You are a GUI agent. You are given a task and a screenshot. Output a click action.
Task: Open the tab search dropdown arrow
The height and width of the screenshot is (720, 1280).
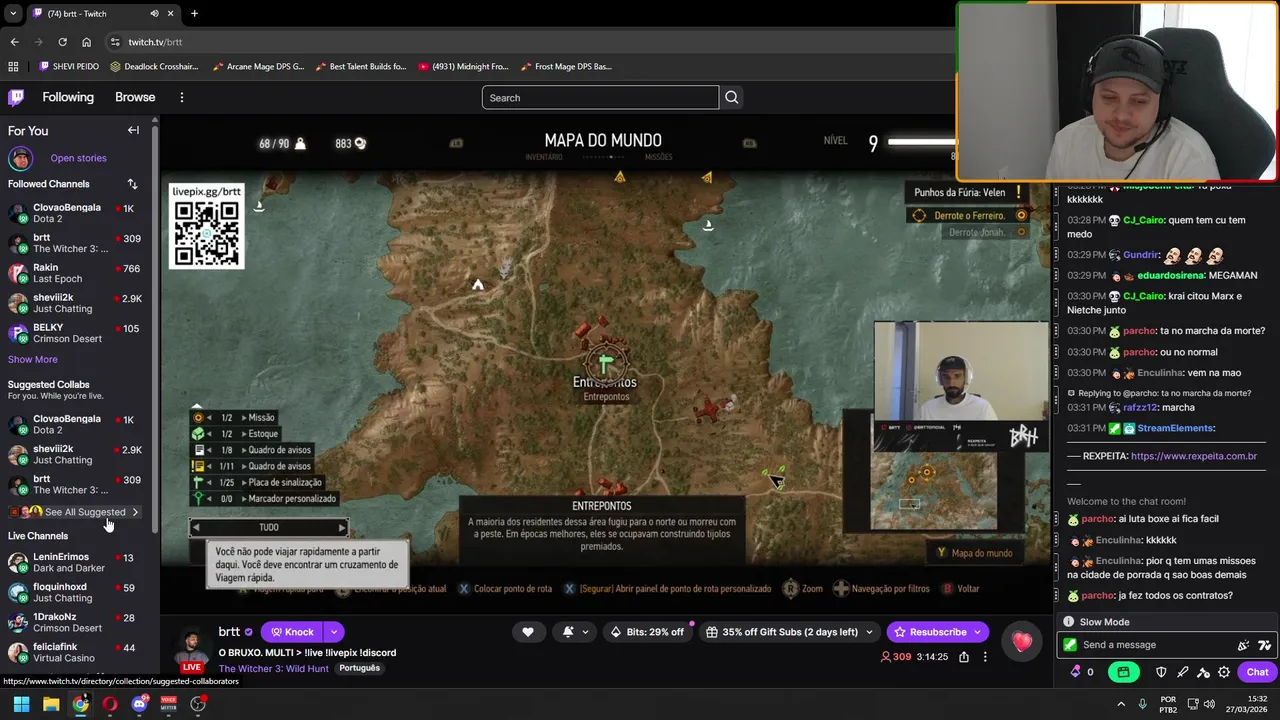click(x=13, y=13)
